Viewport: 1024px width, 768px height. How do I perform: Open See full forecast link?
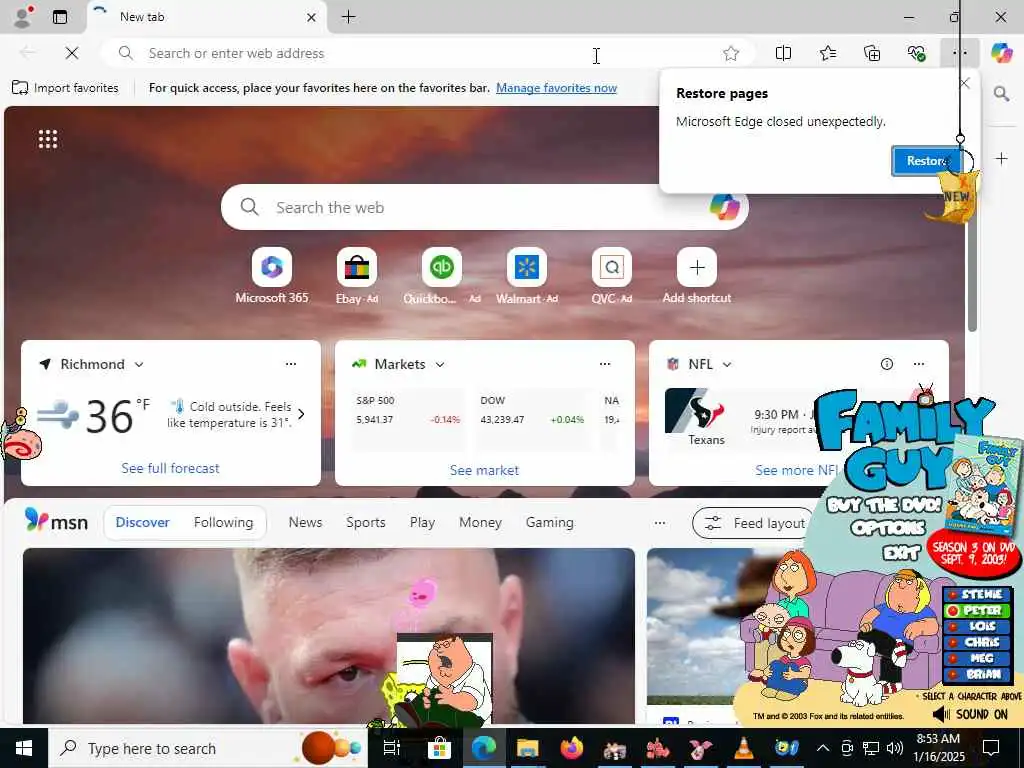[x=170, y=468]
